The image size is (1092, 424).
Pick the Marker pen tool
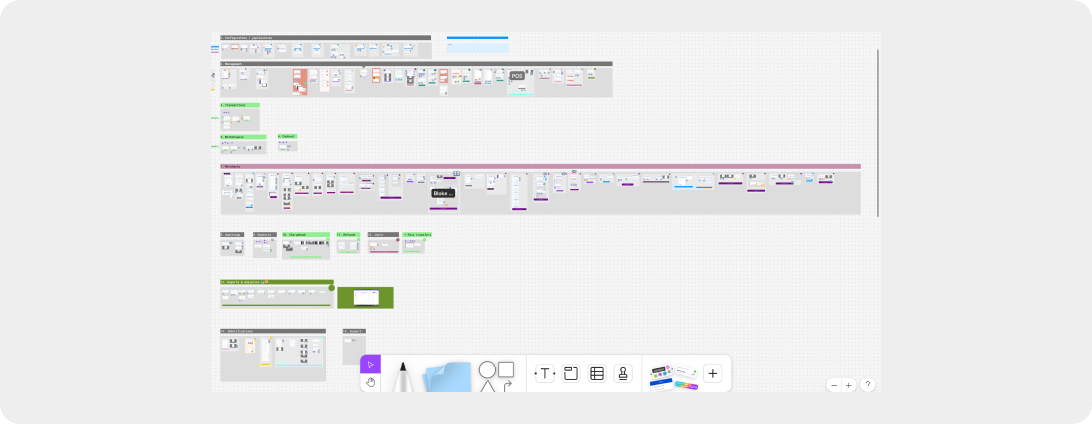(403, 377)
